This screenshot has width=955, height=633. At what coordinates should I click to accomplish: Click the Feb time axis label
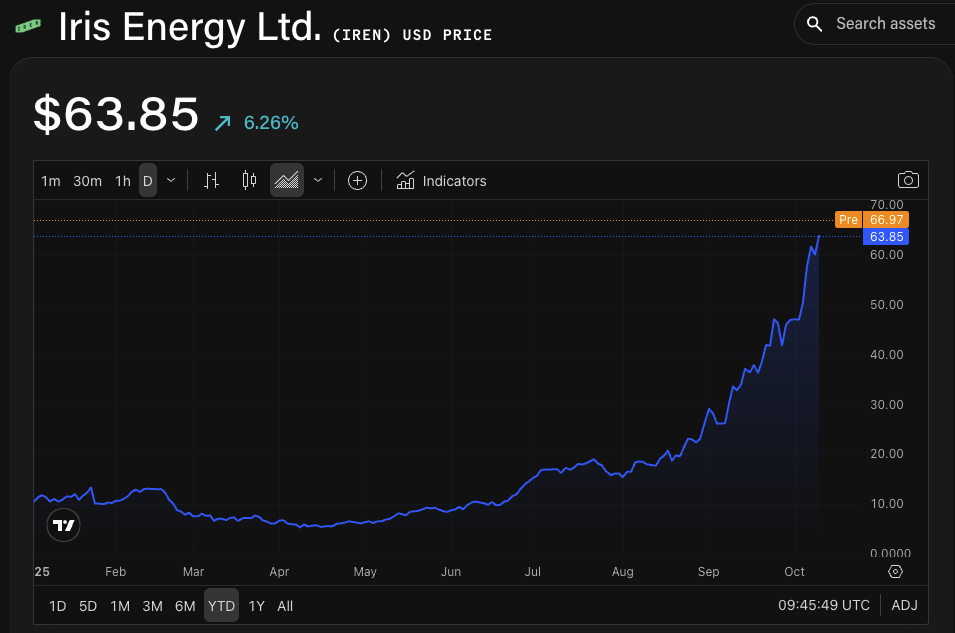115,571
